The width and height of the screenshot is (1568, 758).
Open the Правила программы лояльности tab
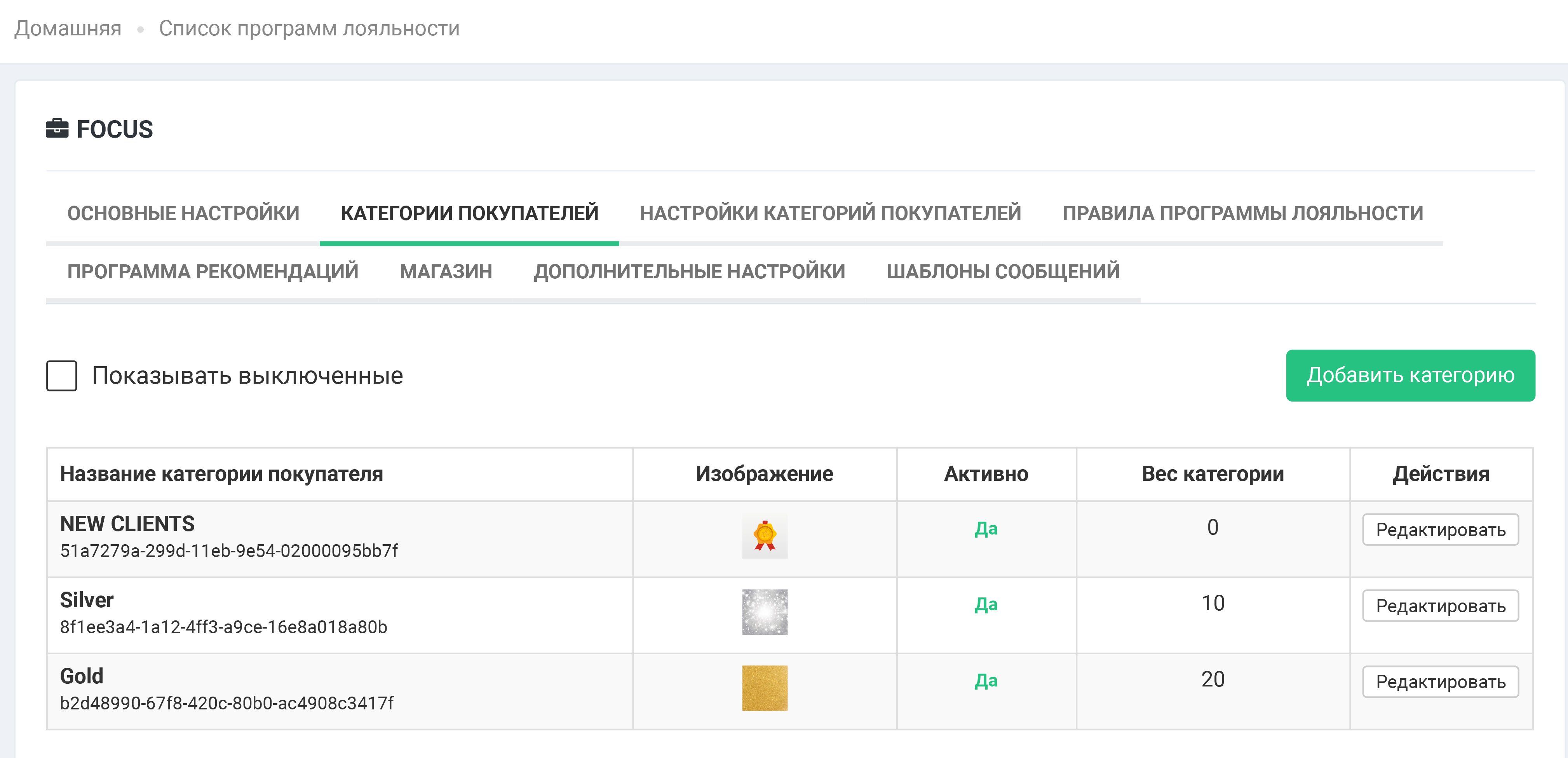click(x=1242, y=213)
